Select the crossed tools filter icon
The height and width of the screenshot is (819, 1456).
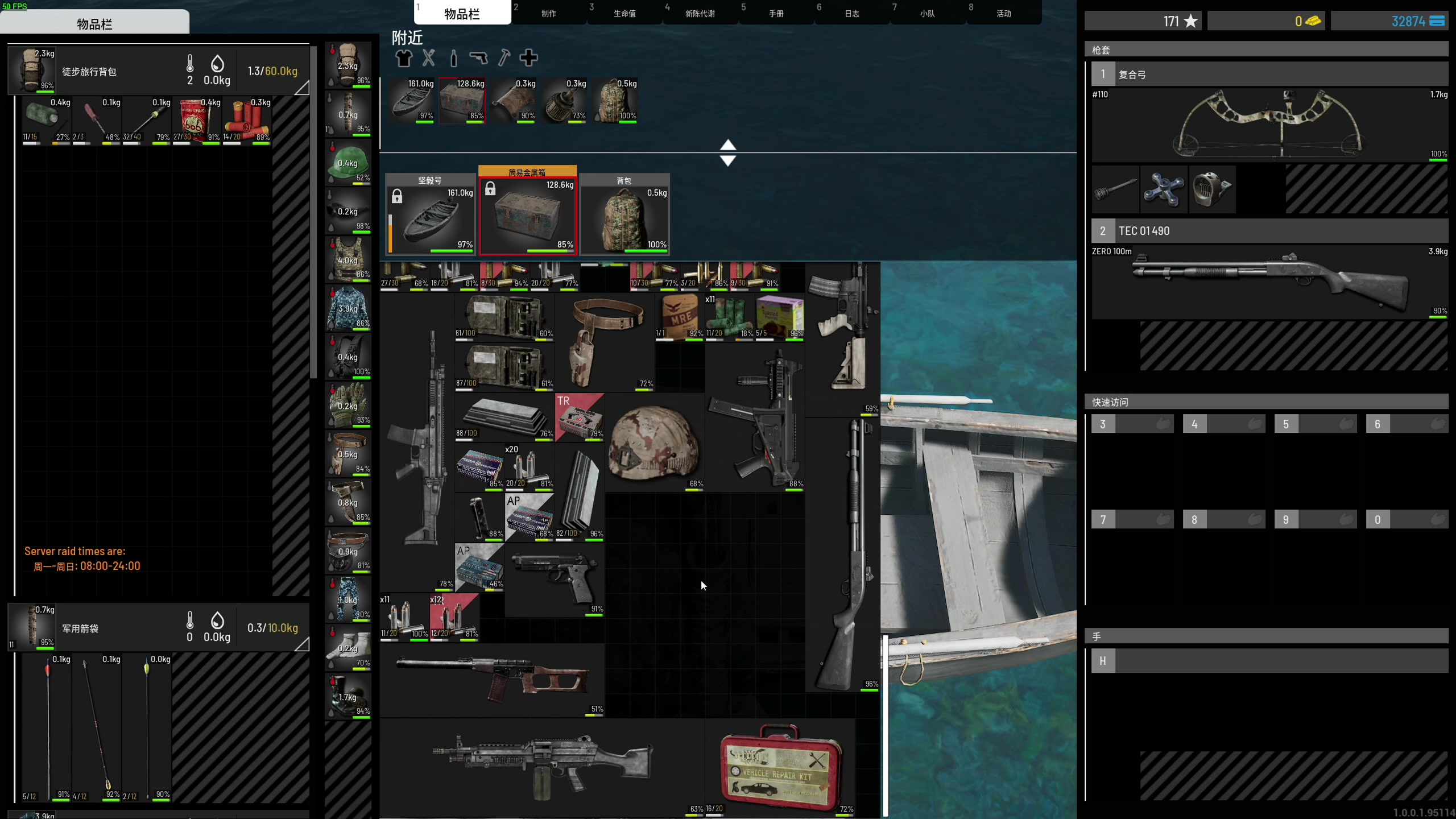pos(429,57)
